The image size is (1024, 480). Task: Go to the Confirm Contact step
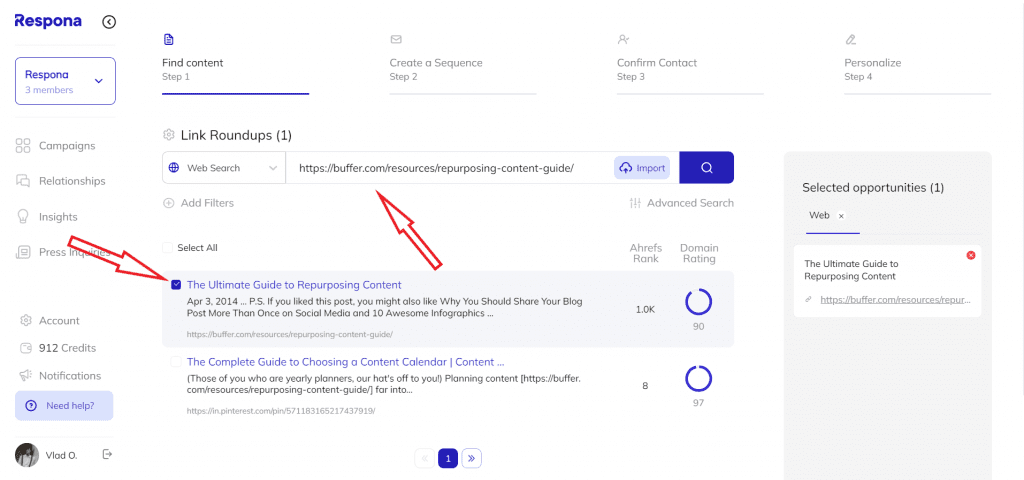point(657,63)
